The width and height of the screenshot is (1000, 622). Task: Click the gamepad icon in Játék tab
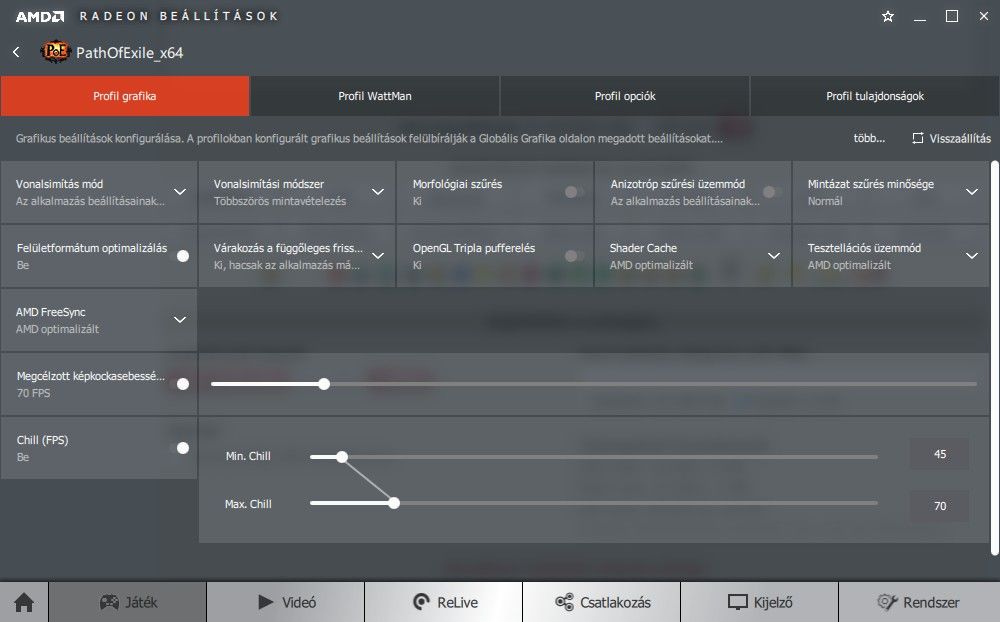point(109,602)
